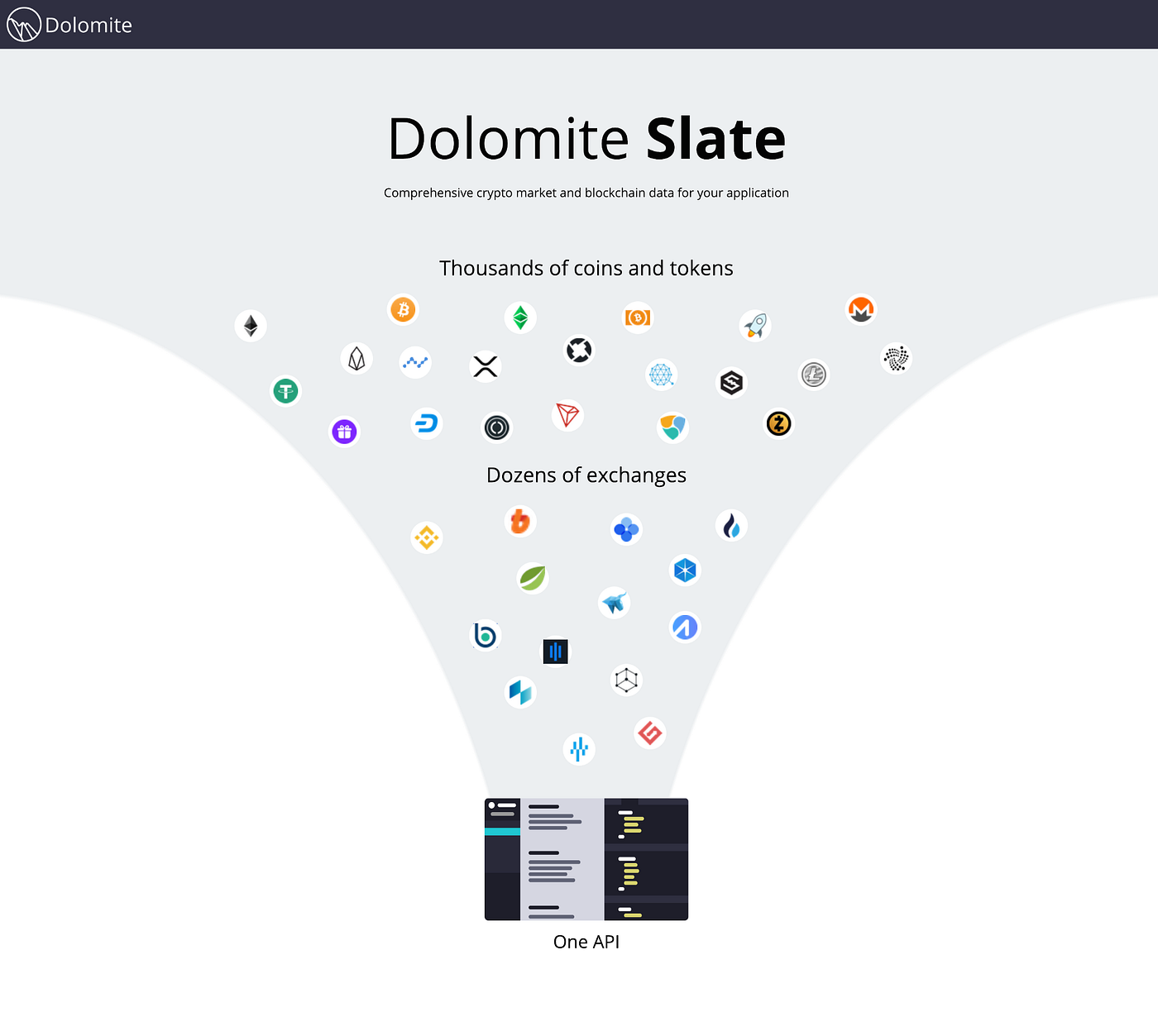Click the Bitcoin coin icon
The height and width of the screenshot is (1036, 1158).
pyautogui.click(x=403, y=309)
